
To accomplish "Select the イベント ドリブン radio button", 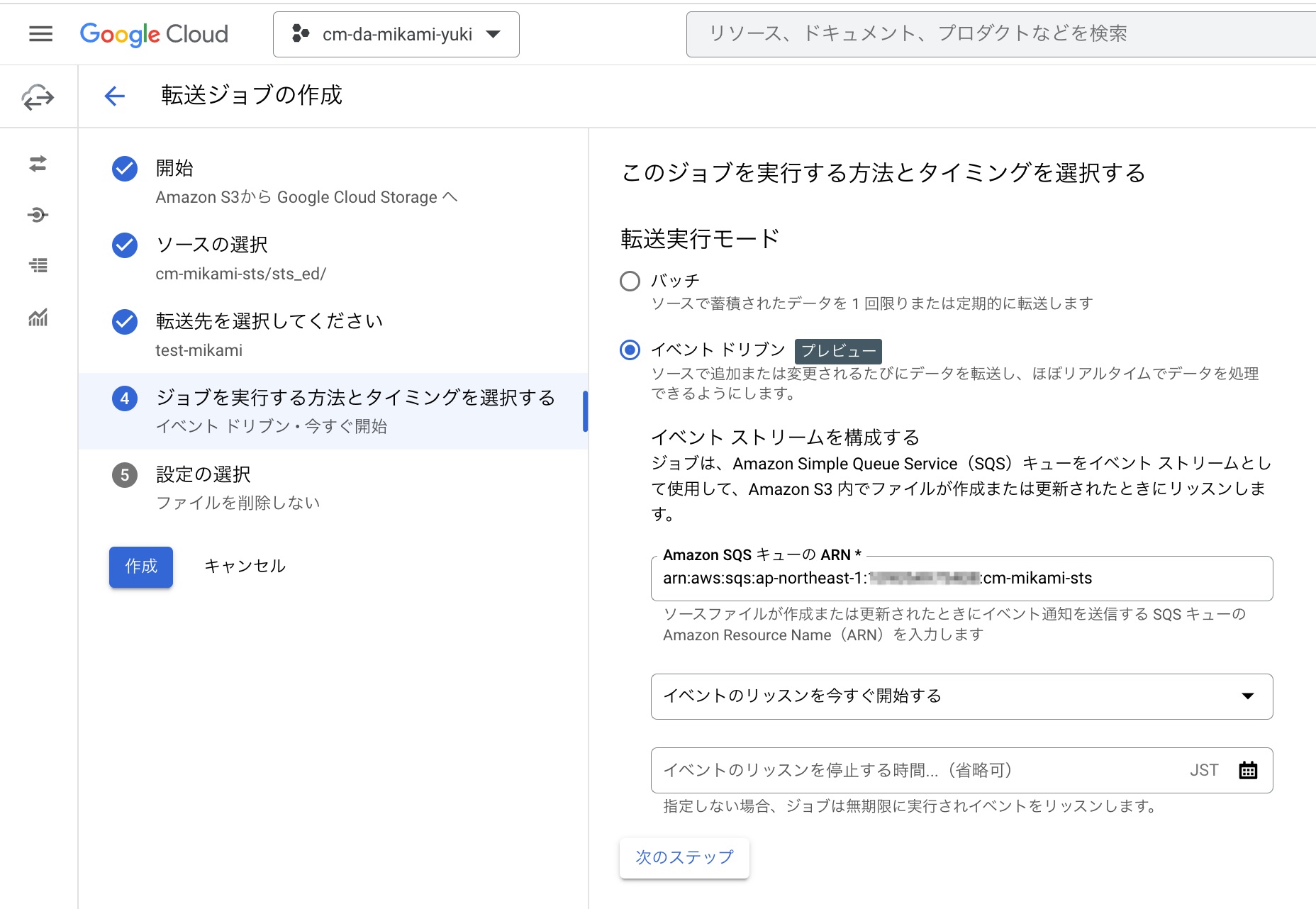I will (x=630, y=350).
